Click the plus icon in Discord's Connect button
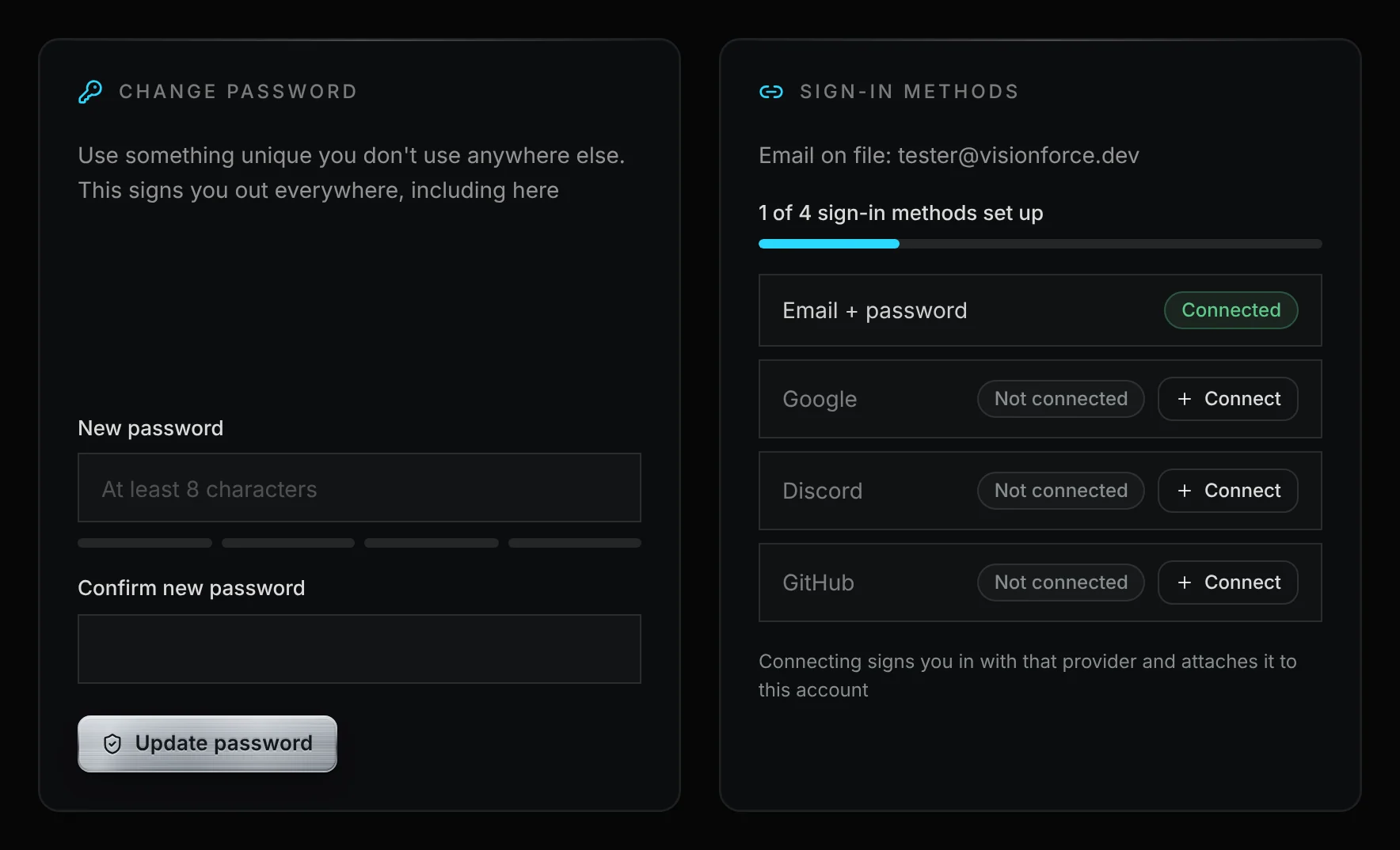Image resolution: width=1400 pixels, height=850 pixels. point(1185,491)
